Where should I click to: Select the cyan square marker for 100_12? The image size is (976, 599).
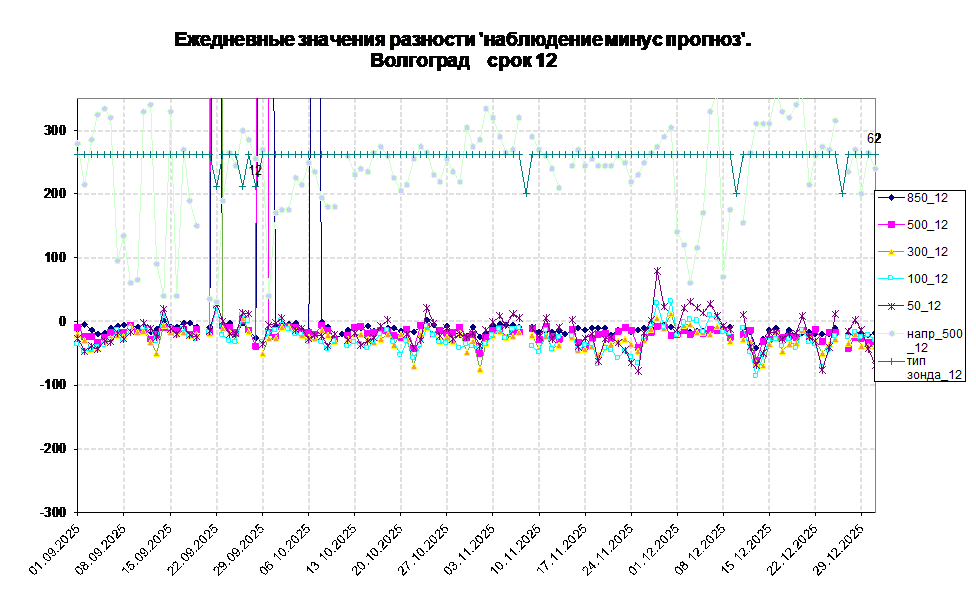pos(892,278)
